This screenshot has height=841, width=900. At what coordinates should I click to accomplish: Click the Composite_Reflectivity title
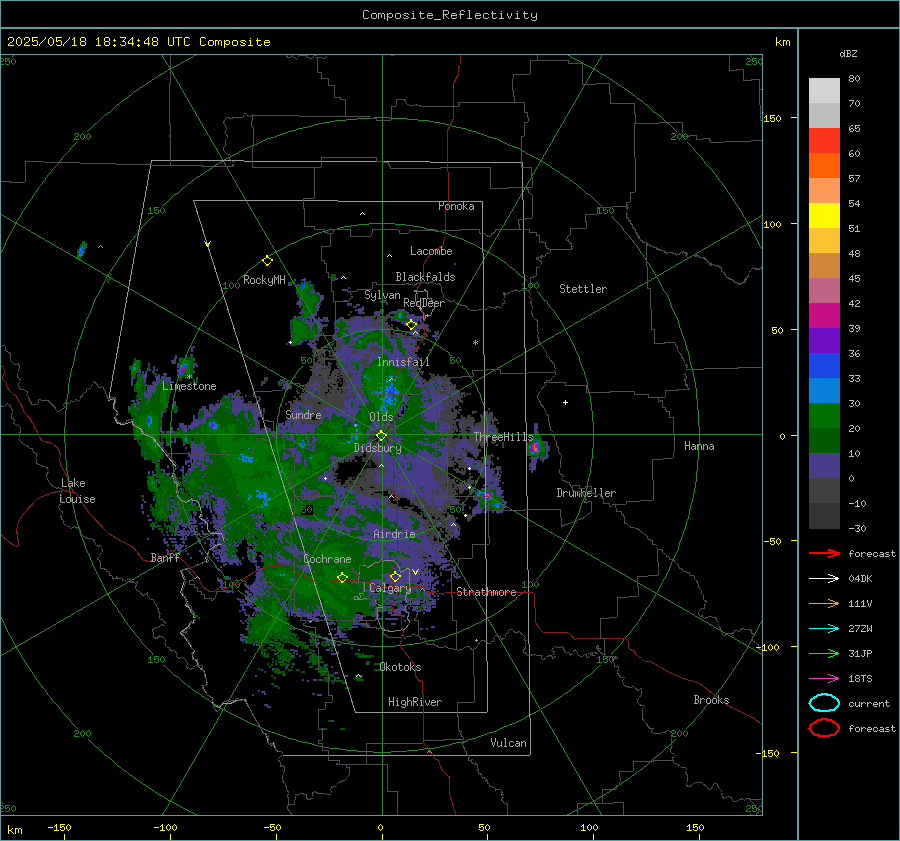point(449,15)
